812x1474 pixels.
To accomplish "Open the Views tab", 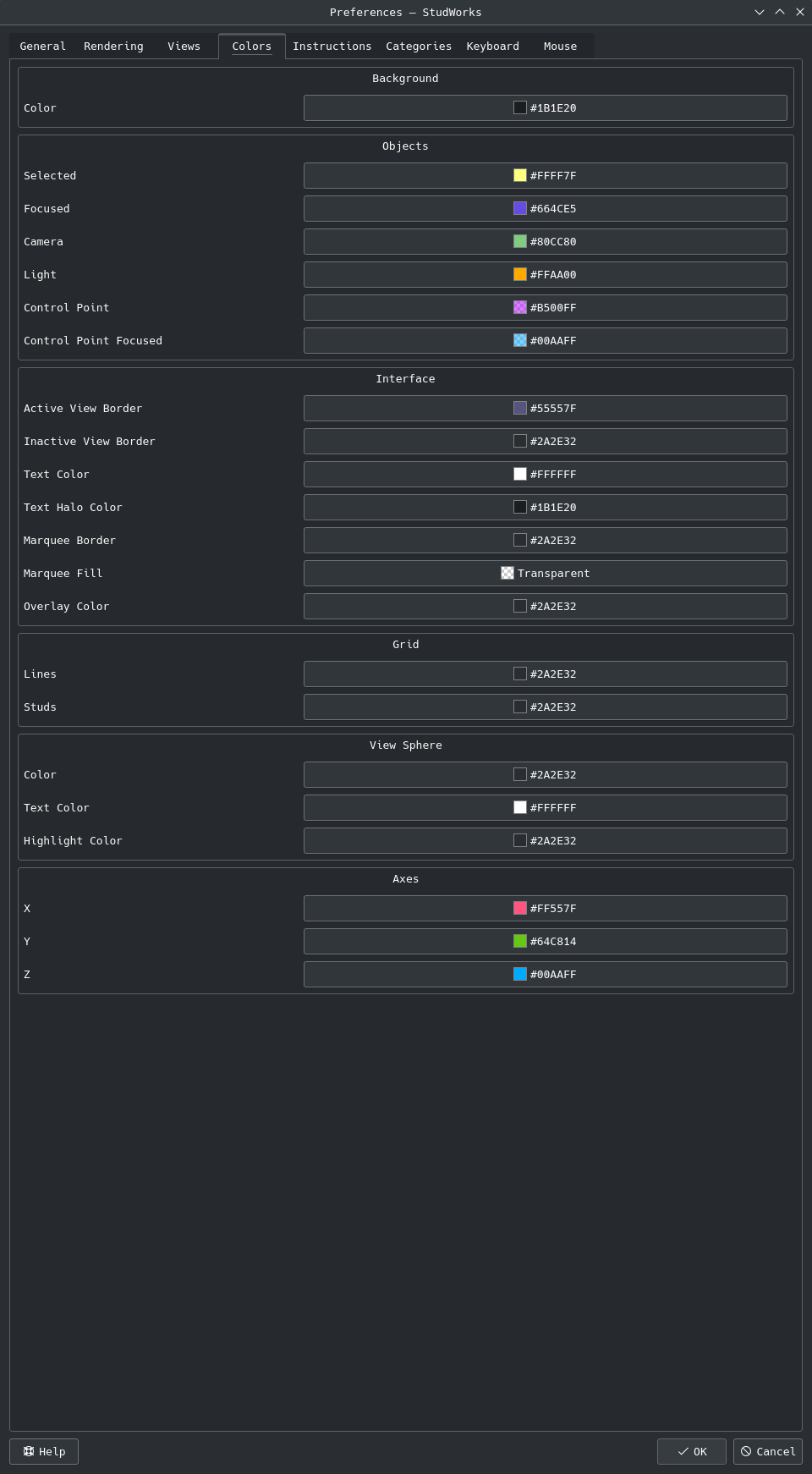I will 184,47.
